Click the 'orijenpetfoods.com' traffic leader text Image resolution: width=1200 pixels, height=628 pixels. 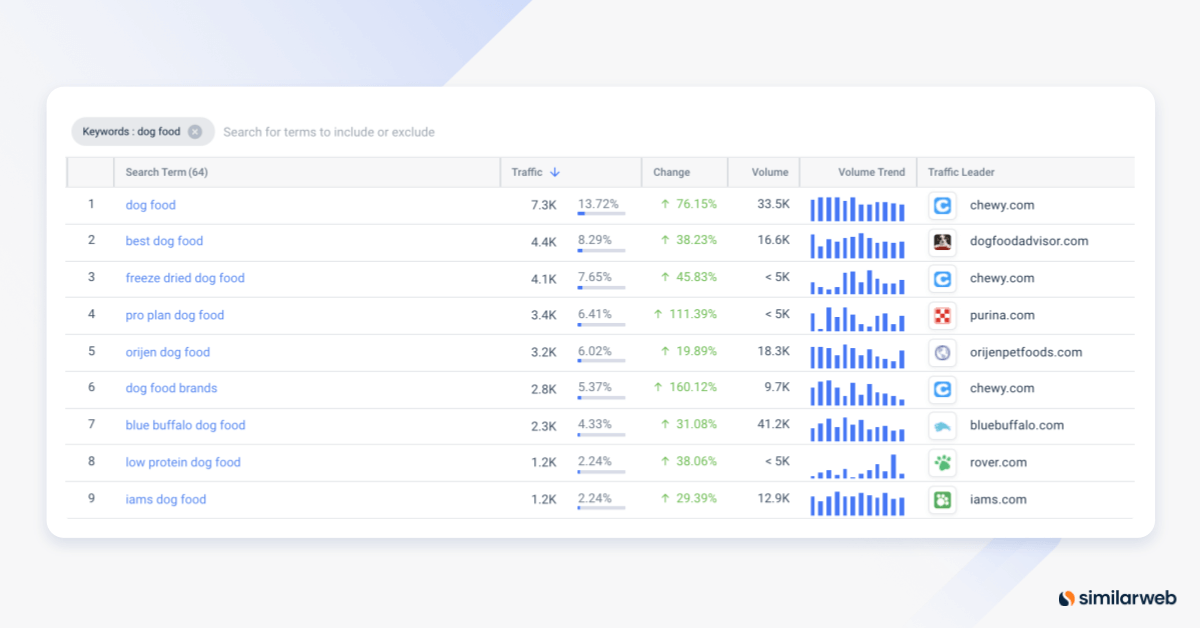(x=1026, y=352)
